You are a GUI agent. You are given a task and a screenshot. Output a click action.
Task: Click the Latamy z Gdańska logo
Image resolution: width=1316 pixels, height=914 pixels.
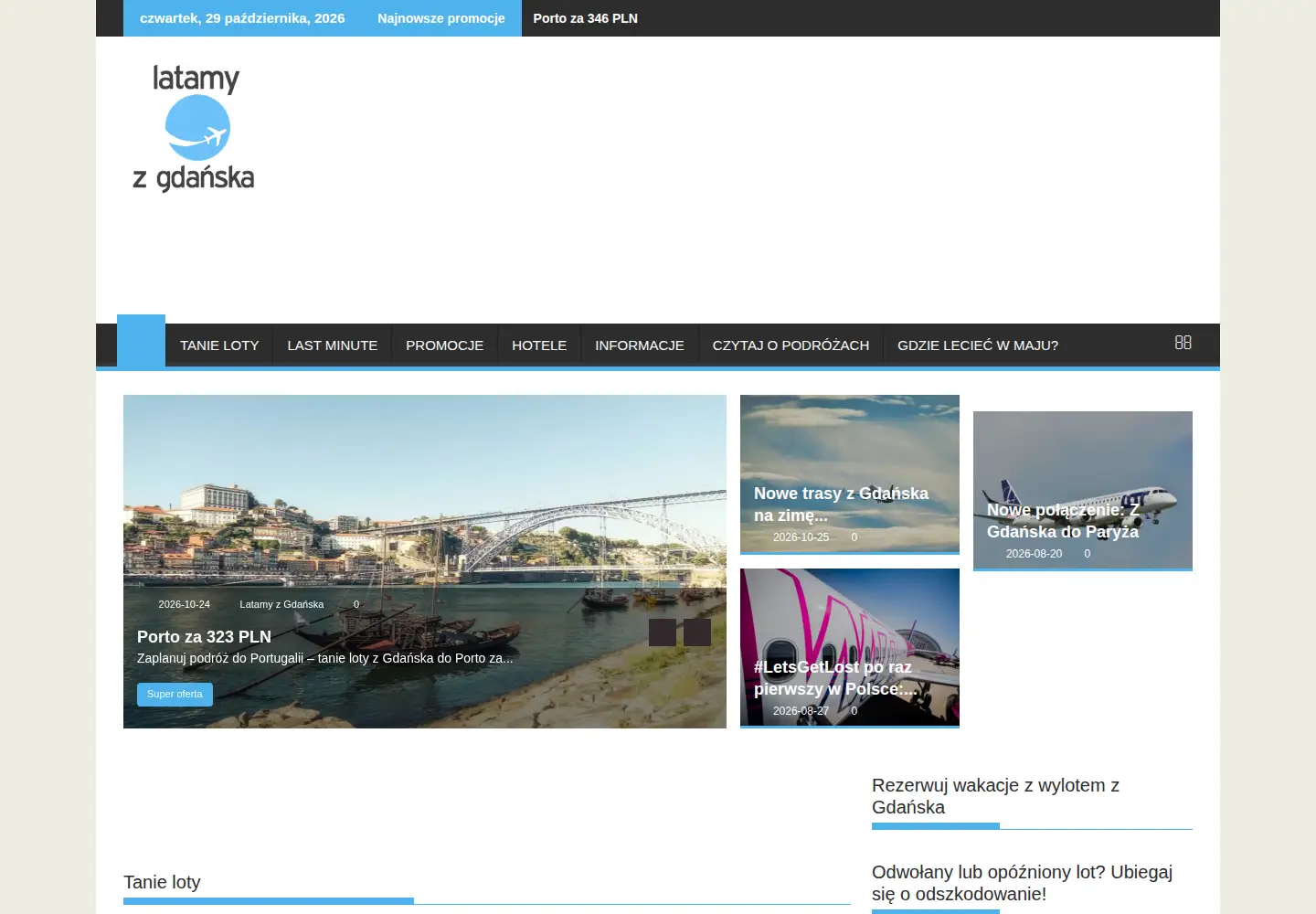click(x=194, y=128)
